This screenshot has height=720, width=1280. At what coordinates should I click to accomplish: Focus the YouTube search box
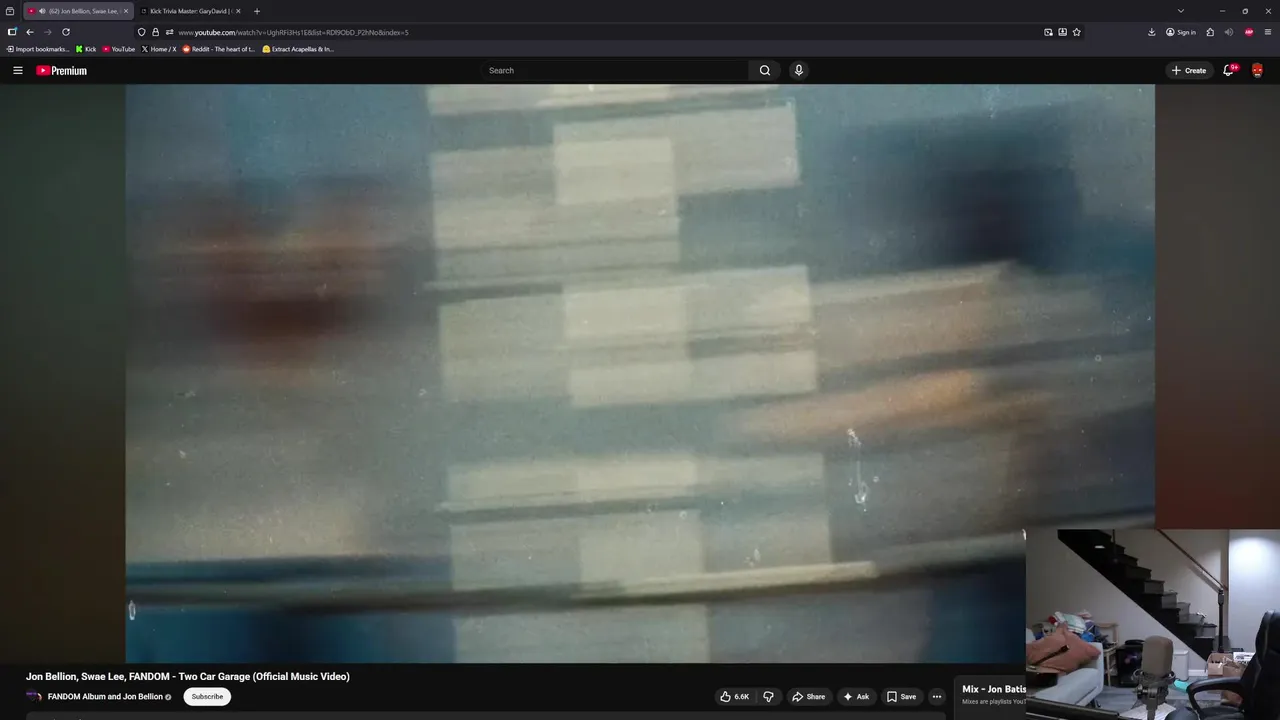pyautogui.click(x=615, y=70)
